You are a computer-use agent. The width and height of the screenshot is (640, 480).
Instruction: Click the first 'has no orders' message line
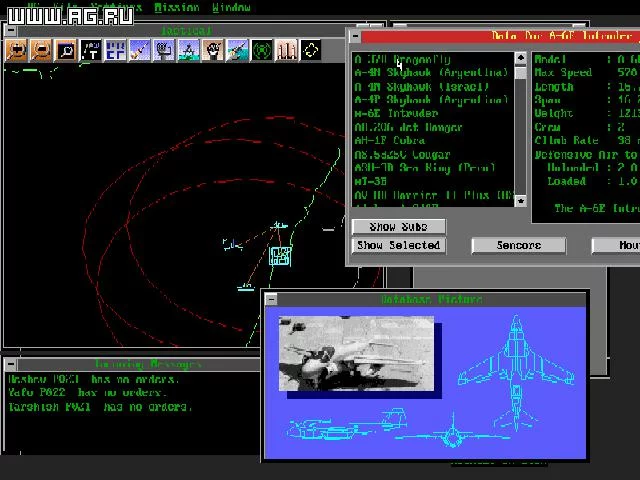[x=93, y=379]
